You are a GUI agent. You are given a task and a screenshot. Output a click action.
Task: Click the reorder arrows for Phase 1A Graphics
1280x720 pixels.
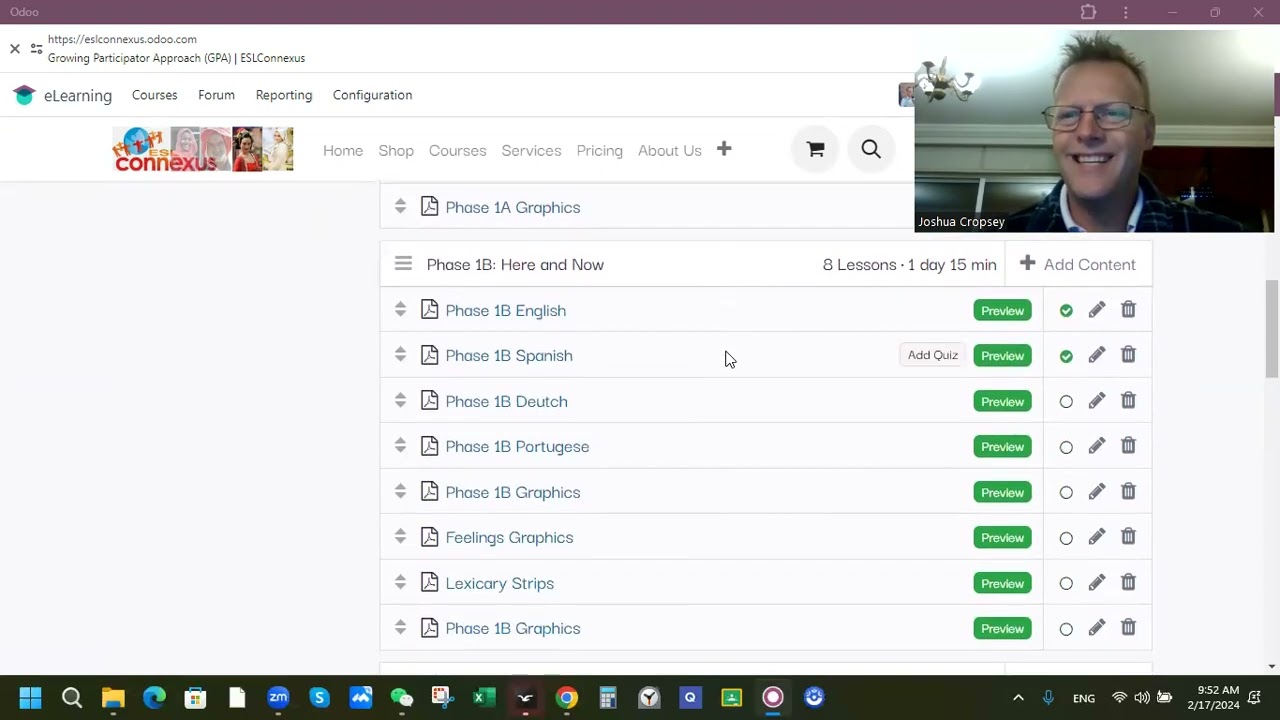click(400, 206)
